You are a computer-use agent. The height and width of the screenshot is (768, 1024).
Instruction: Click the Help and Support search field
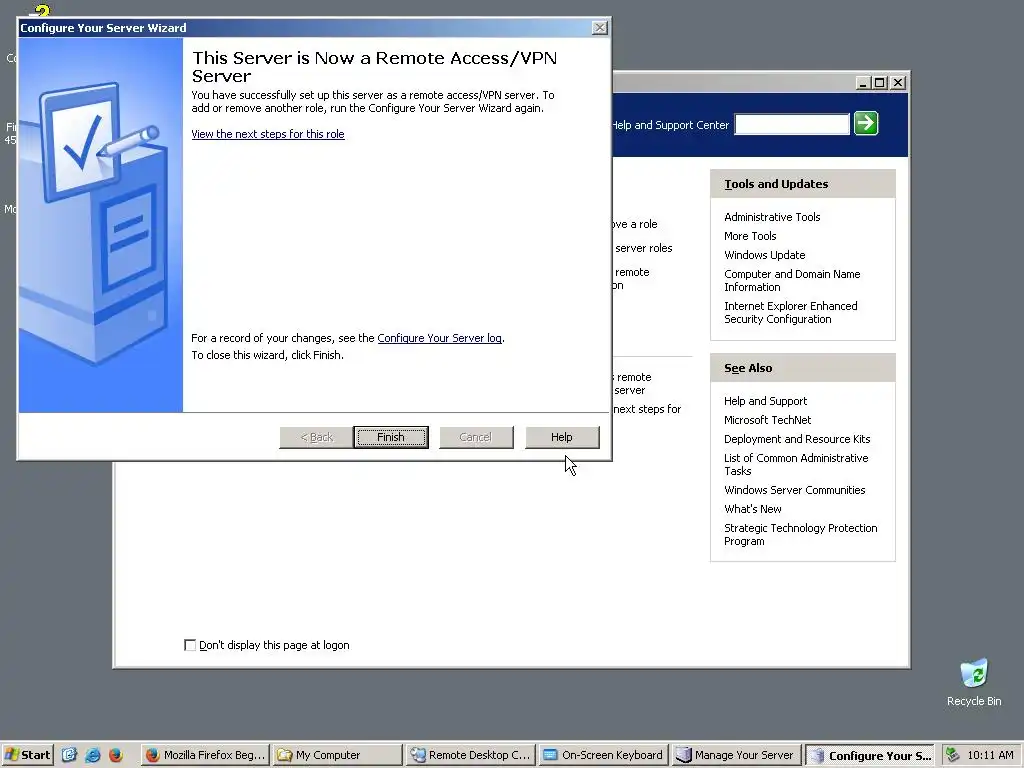point(792,124)
